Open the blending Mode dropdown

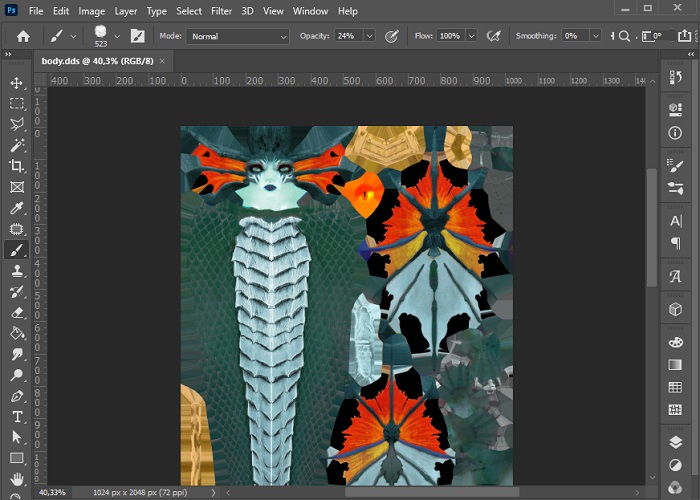pyautogui.click(x=237, y=36)
